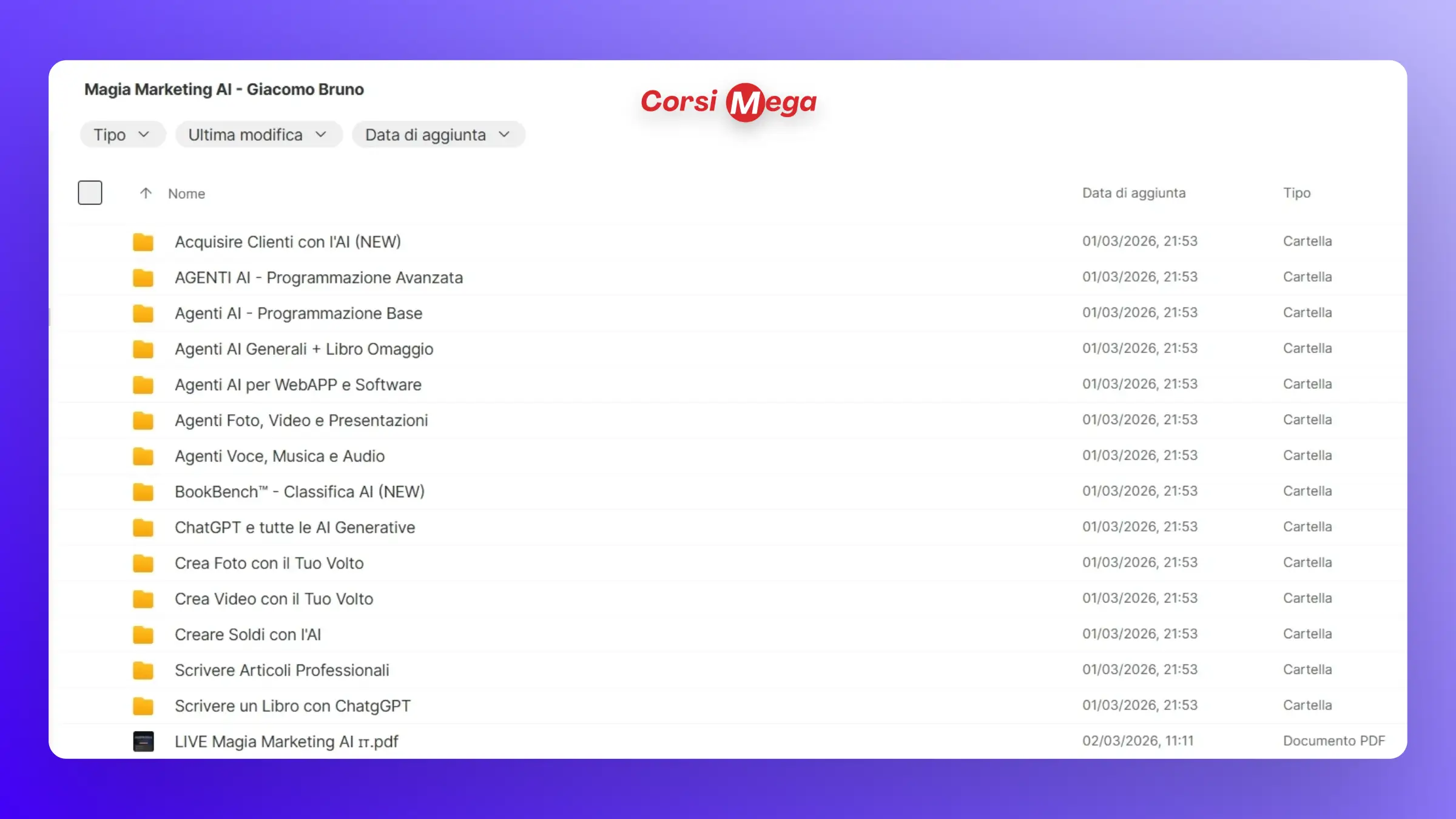Click the Acquisire Clienti con l'AI folder icon
1456x819 pixels.
point(143,242)
